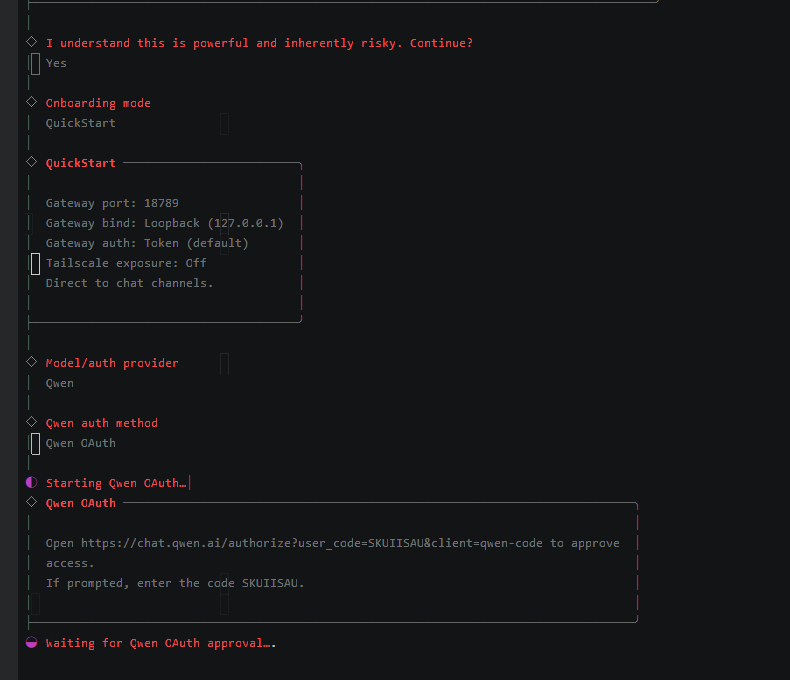Click 'If prompted, enter the code SKUIISAU.' line

pyautogui.click(x=175, y=583)
